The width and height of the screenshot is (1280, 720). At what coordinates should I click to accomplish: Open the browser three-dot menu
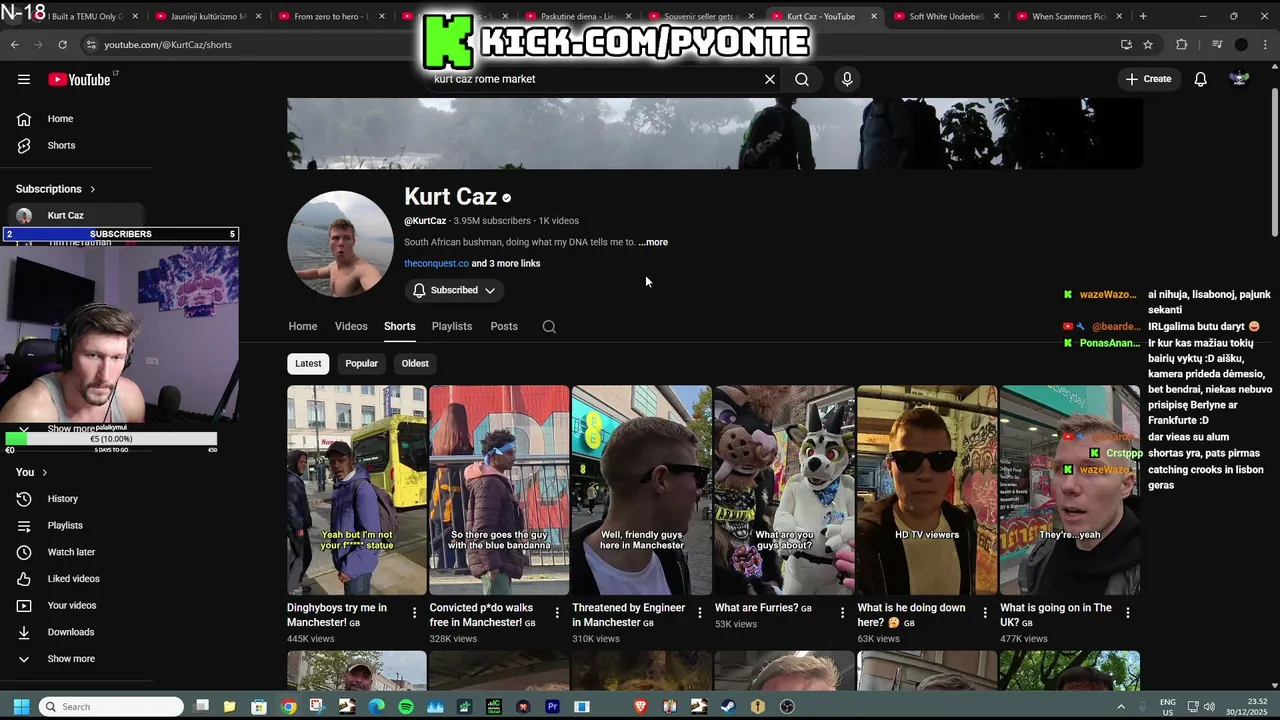(1266, 45)
